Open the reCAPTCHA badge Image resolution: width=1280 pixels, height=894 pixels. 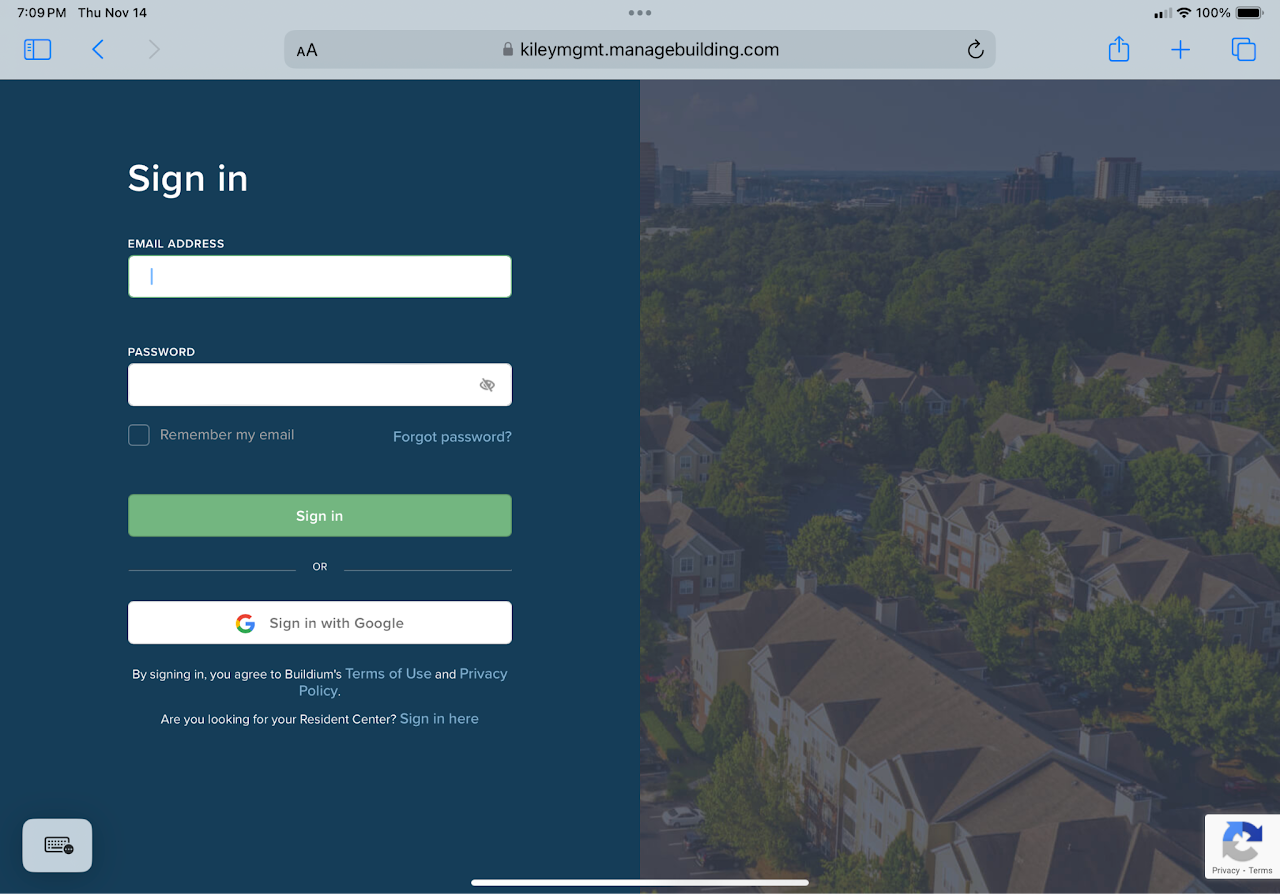pos(1242,847)
